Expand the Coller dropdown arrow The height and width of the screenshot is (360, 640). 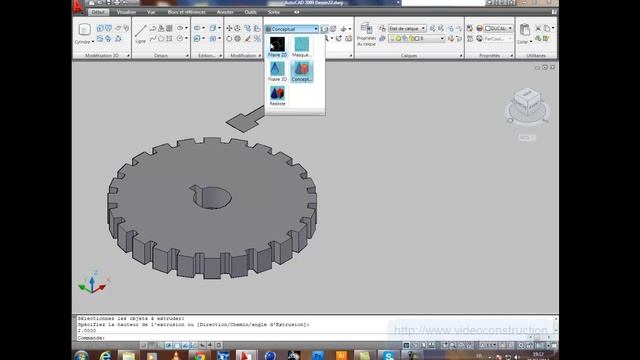(531, 42)
